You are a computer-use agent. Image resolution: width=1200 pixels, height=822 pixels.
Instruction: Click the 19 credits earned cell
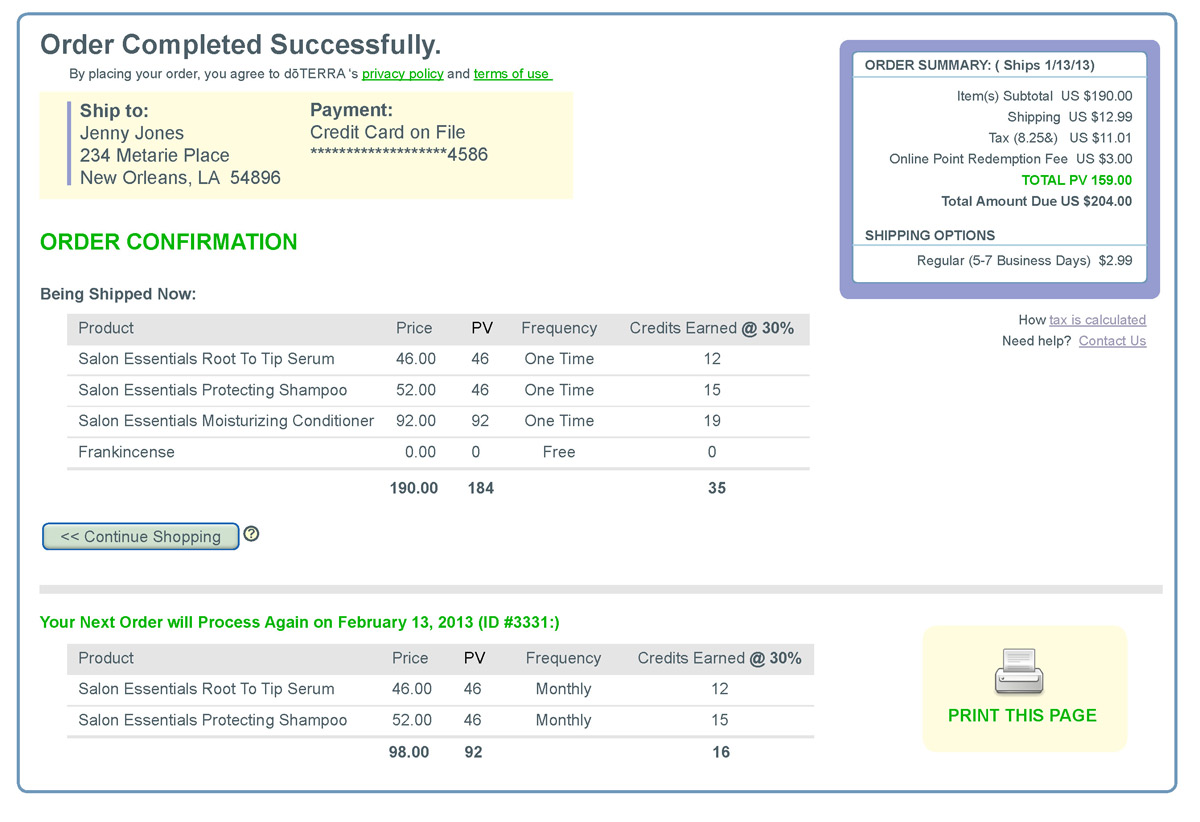(712, 421)
